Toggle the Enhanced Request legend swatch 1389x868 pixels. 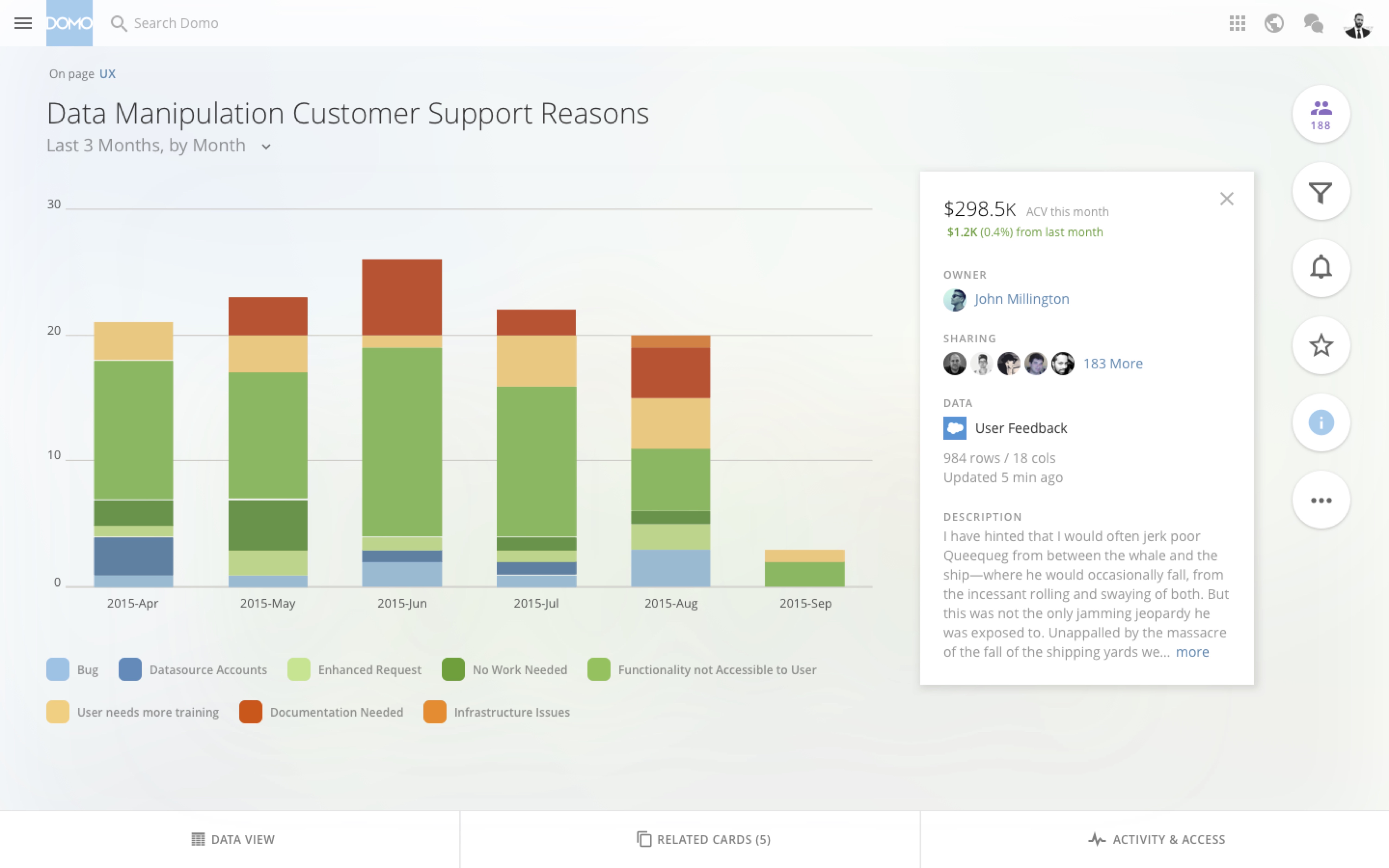pos(299,669)
